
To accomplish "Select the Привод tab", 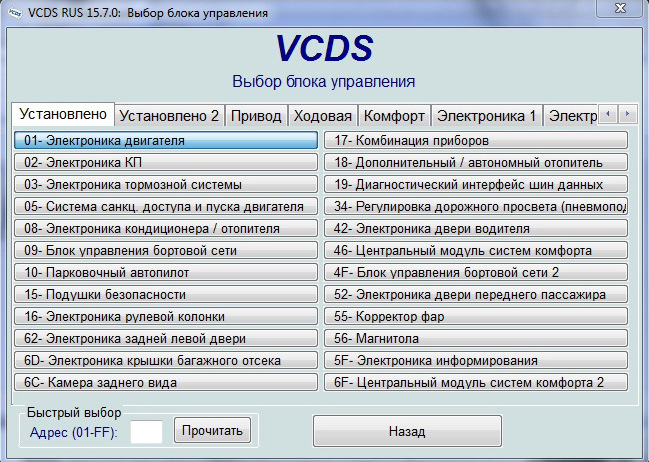I will [x=256, y=116].
